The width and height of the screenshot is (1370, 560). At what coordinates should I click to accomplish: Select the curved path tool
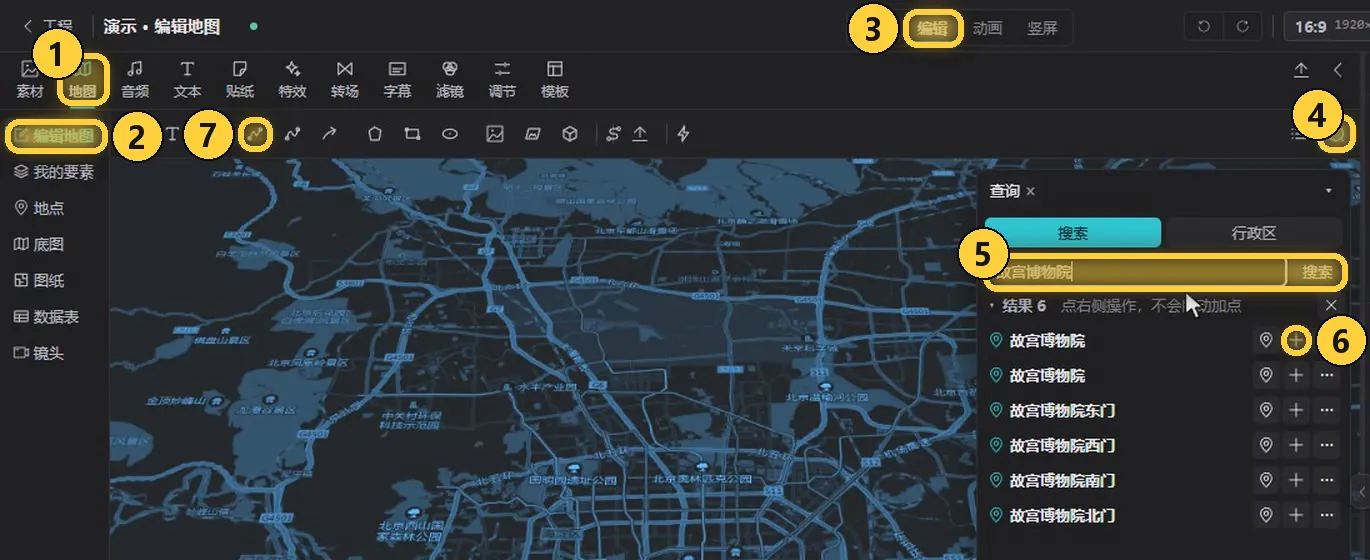[x=293, y=134]
